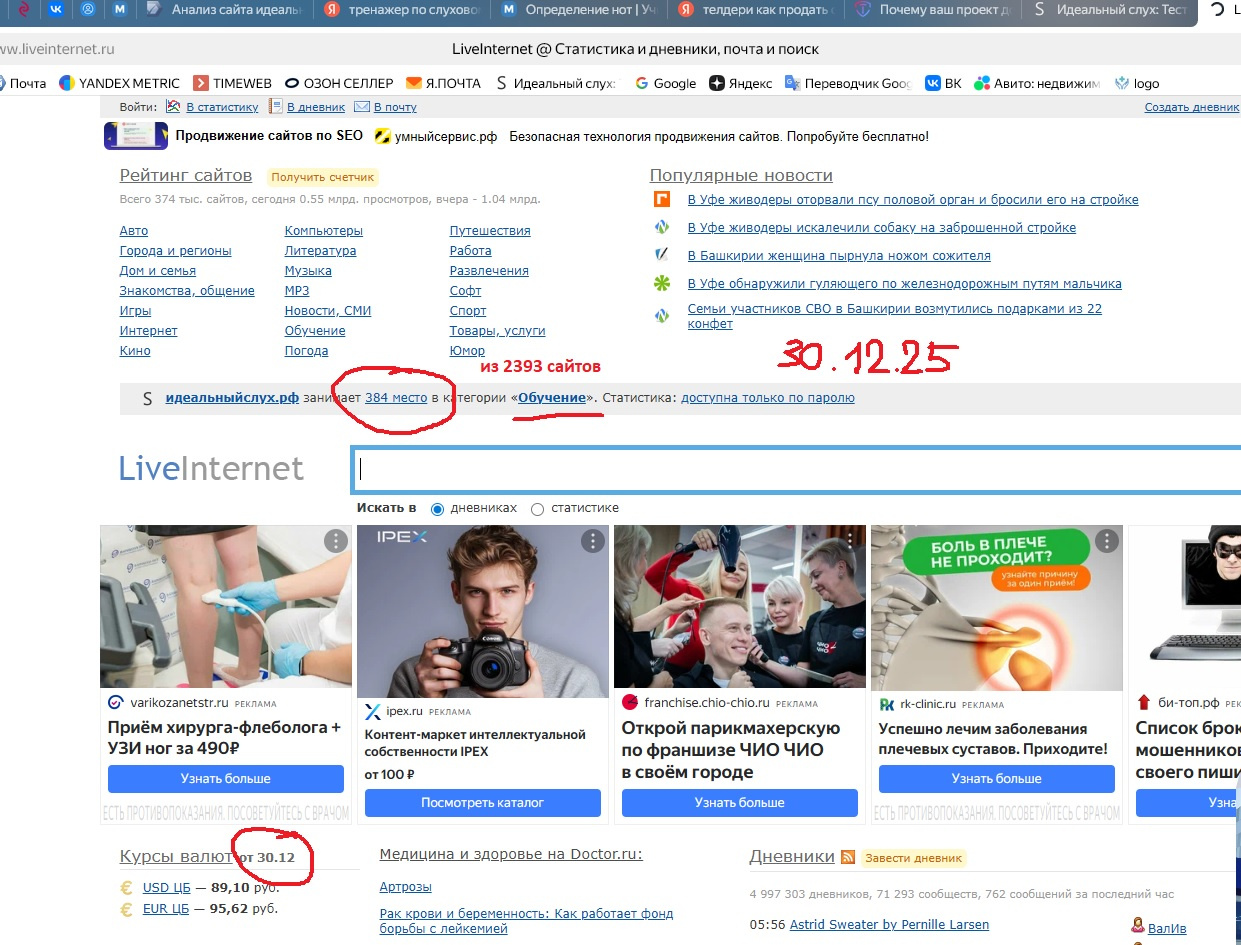This screenshot has width=1241, height=945.
Task: Click the hairdresser franchise photo thumbnail
Action: click(x=740, y=606)
